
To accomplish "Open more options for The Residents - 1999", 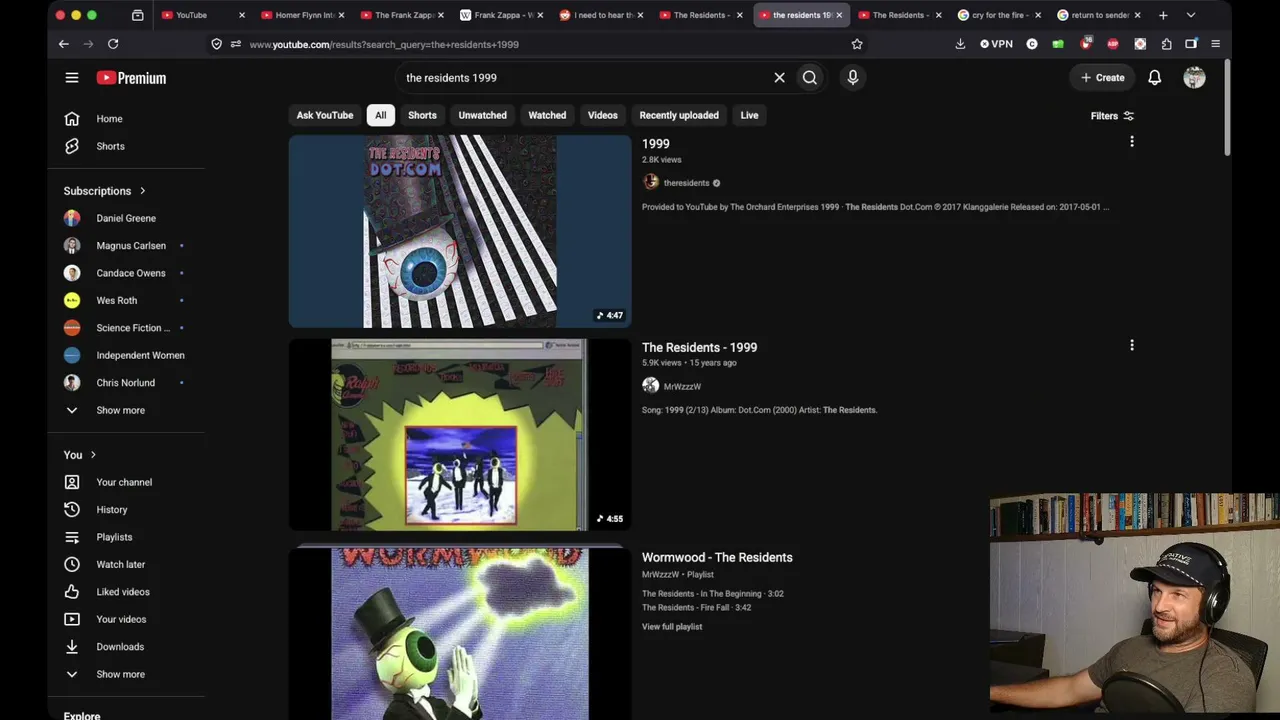I will [x=1132, y=346].
